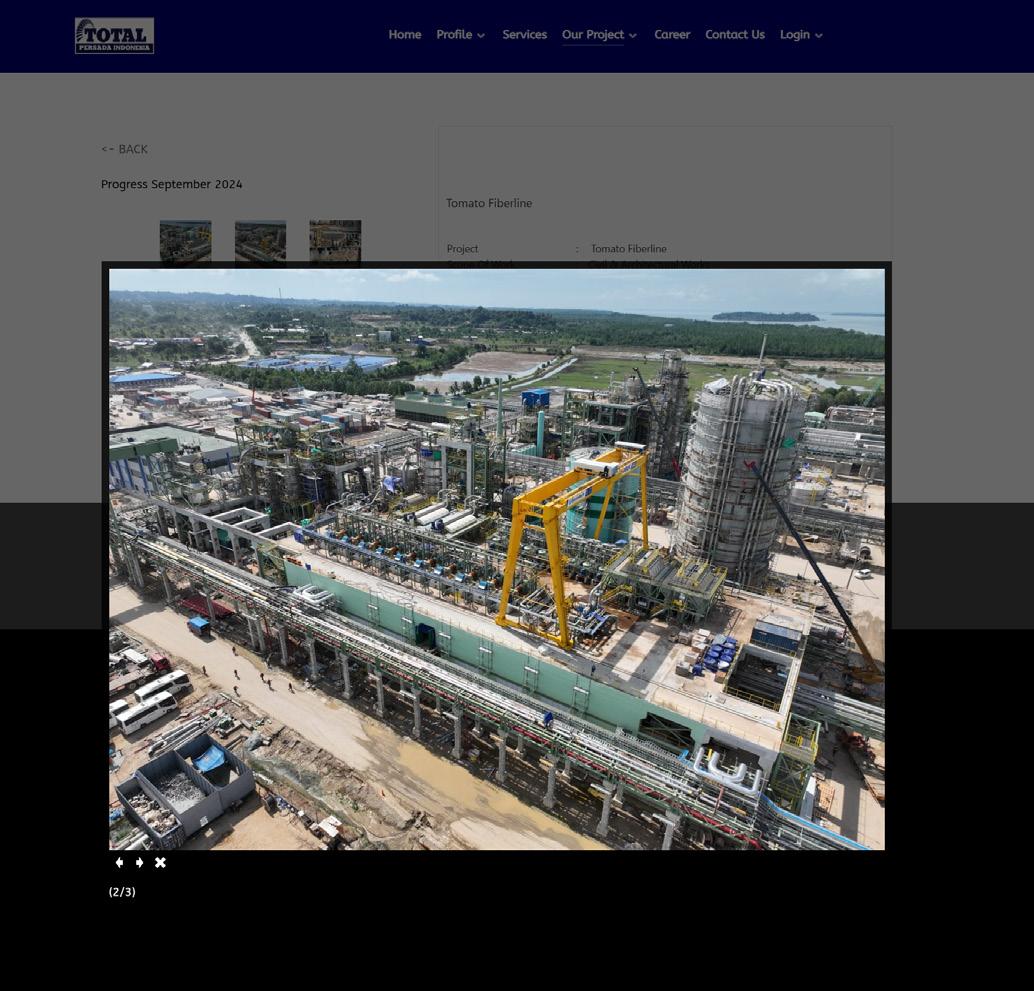Go to previous lightbox image arrow

[119, 862]
